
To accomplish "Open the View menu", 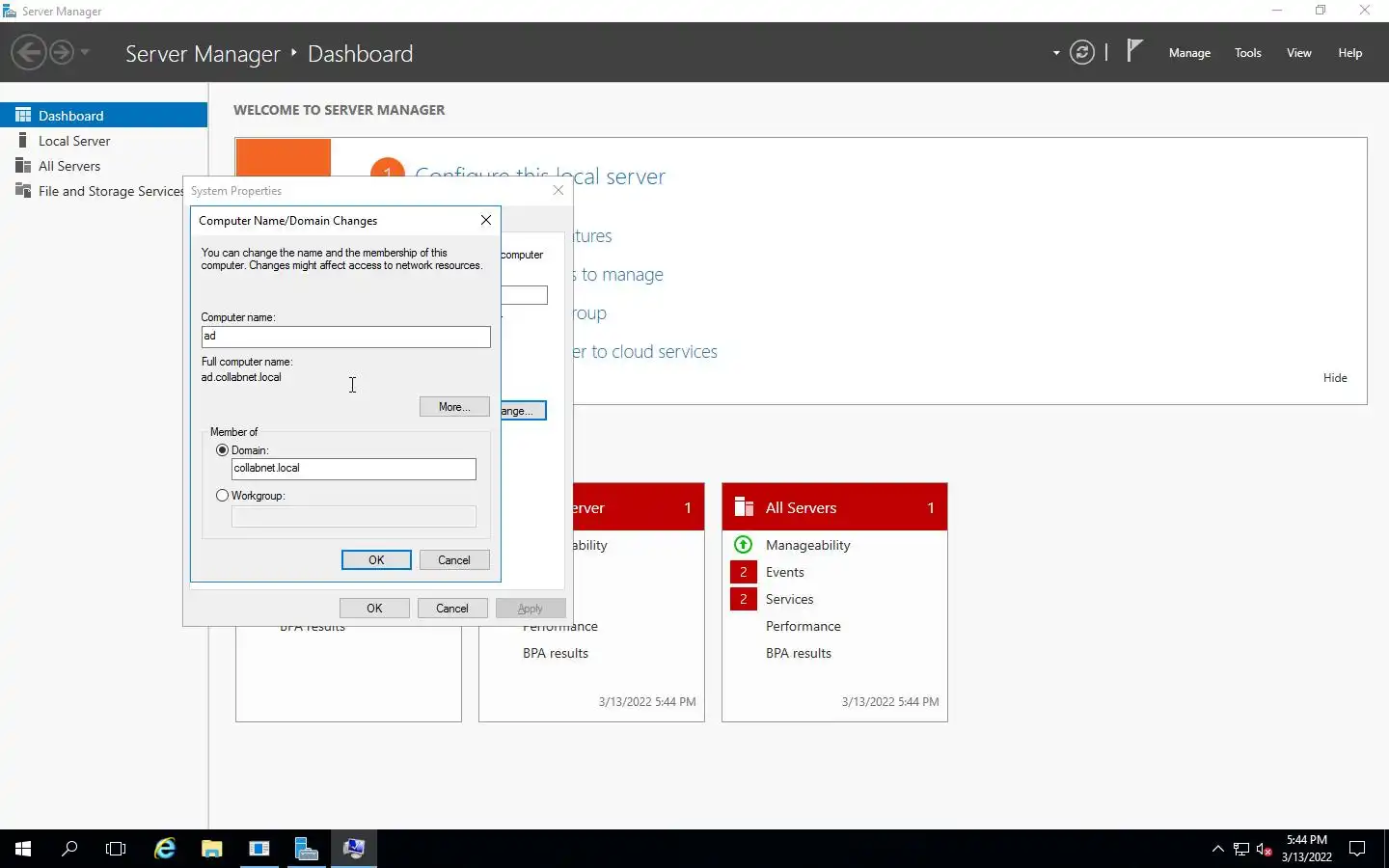I will click(x=1298, y=53).
